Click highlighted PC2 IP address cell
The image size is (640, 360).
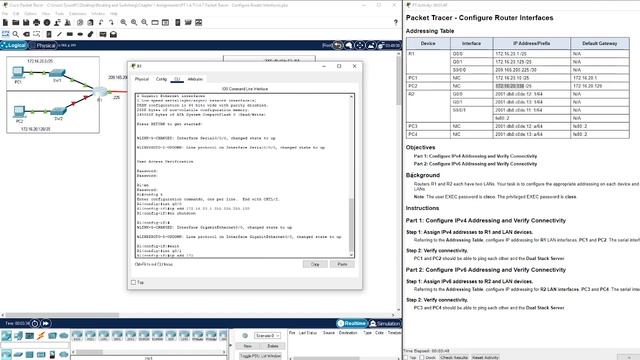[x=531, y=86]
